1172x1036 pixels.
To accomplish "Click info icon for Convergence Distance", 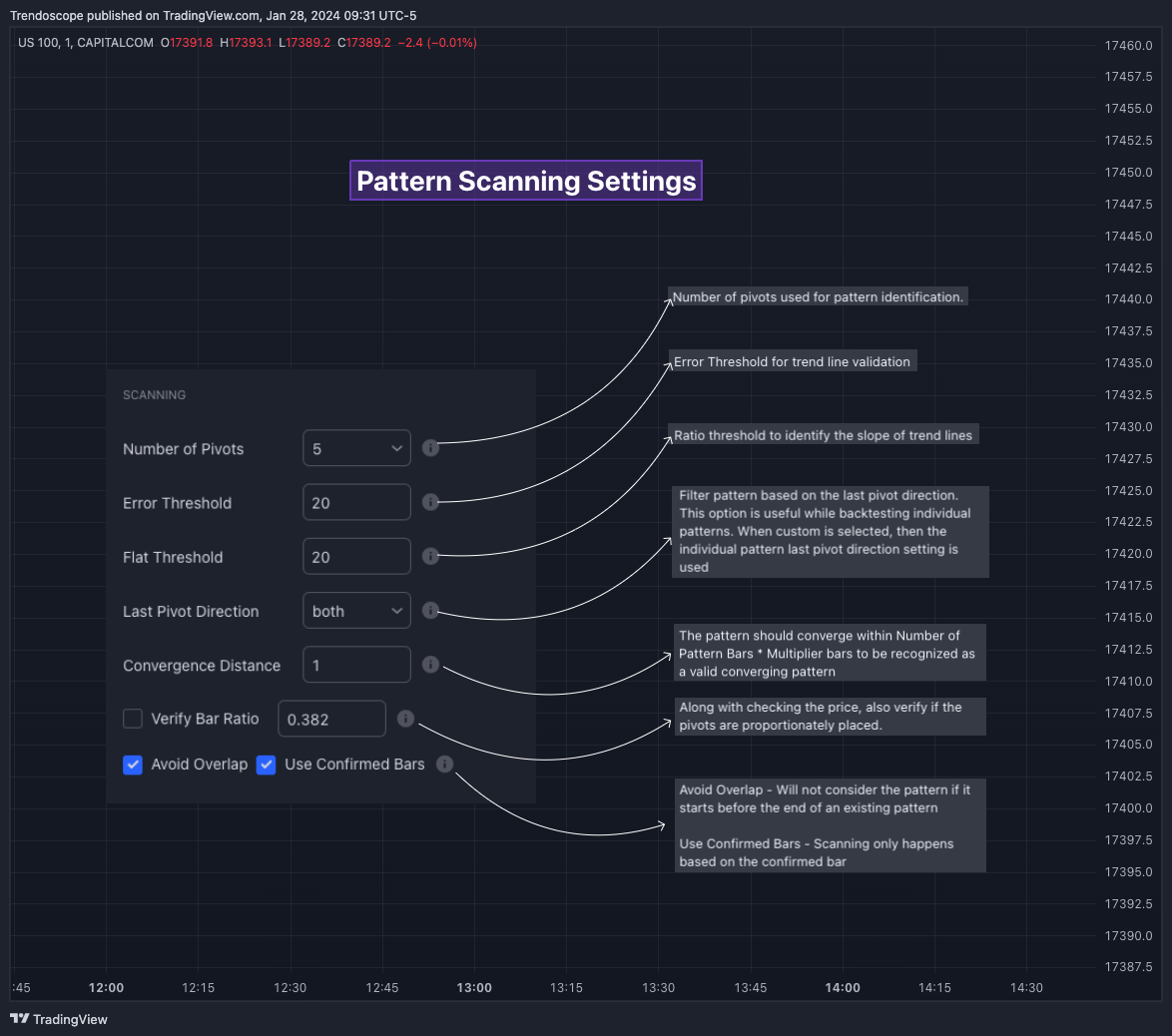I will pyautogui.click(x=430, y=664).
